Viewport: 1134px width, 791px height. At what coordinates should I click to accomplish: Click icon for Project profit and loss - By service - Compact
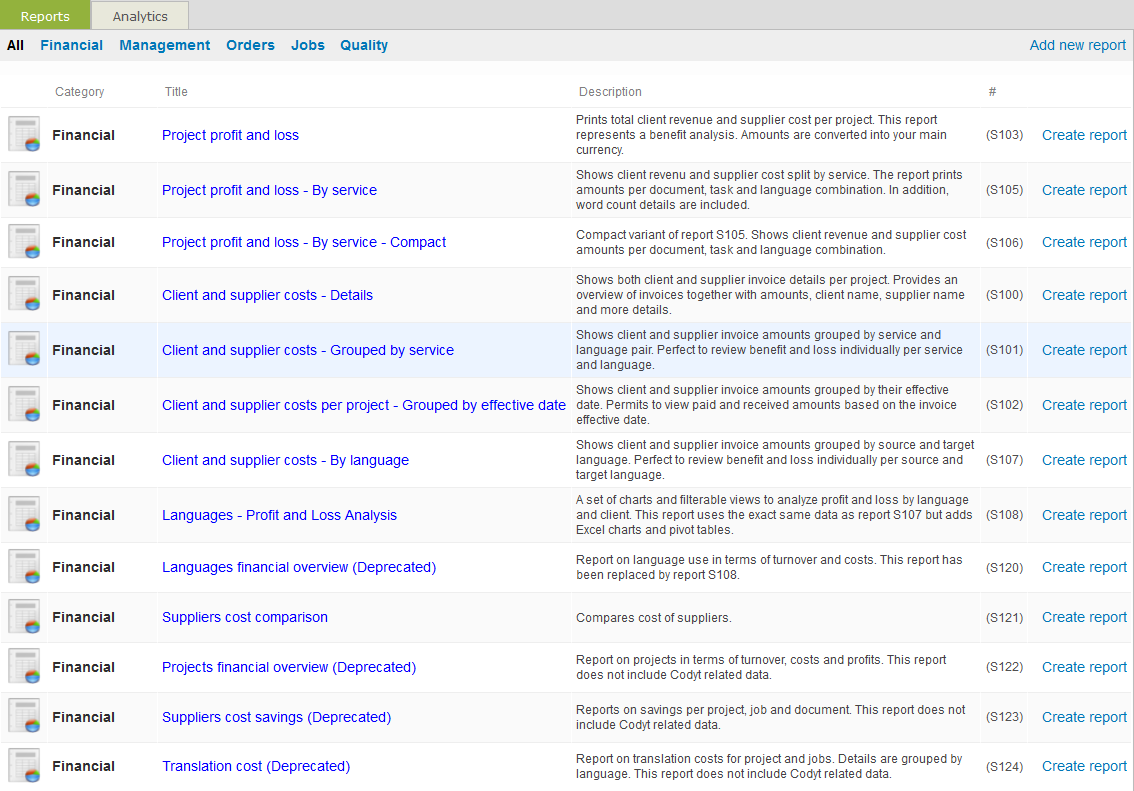click(24, 242)
